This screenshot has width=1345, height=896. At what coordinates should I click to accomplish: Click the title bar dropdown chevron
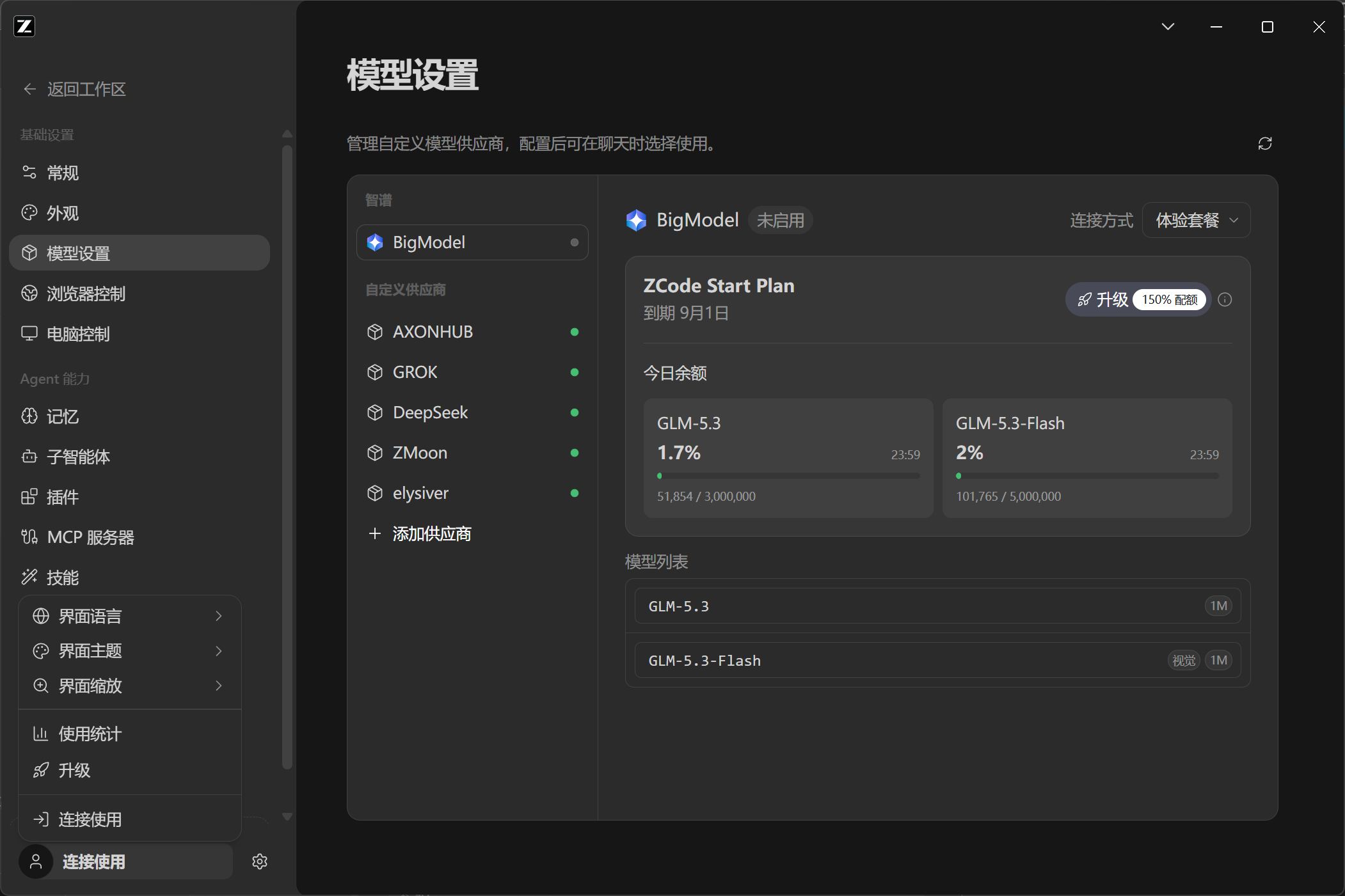(1168, 26)
